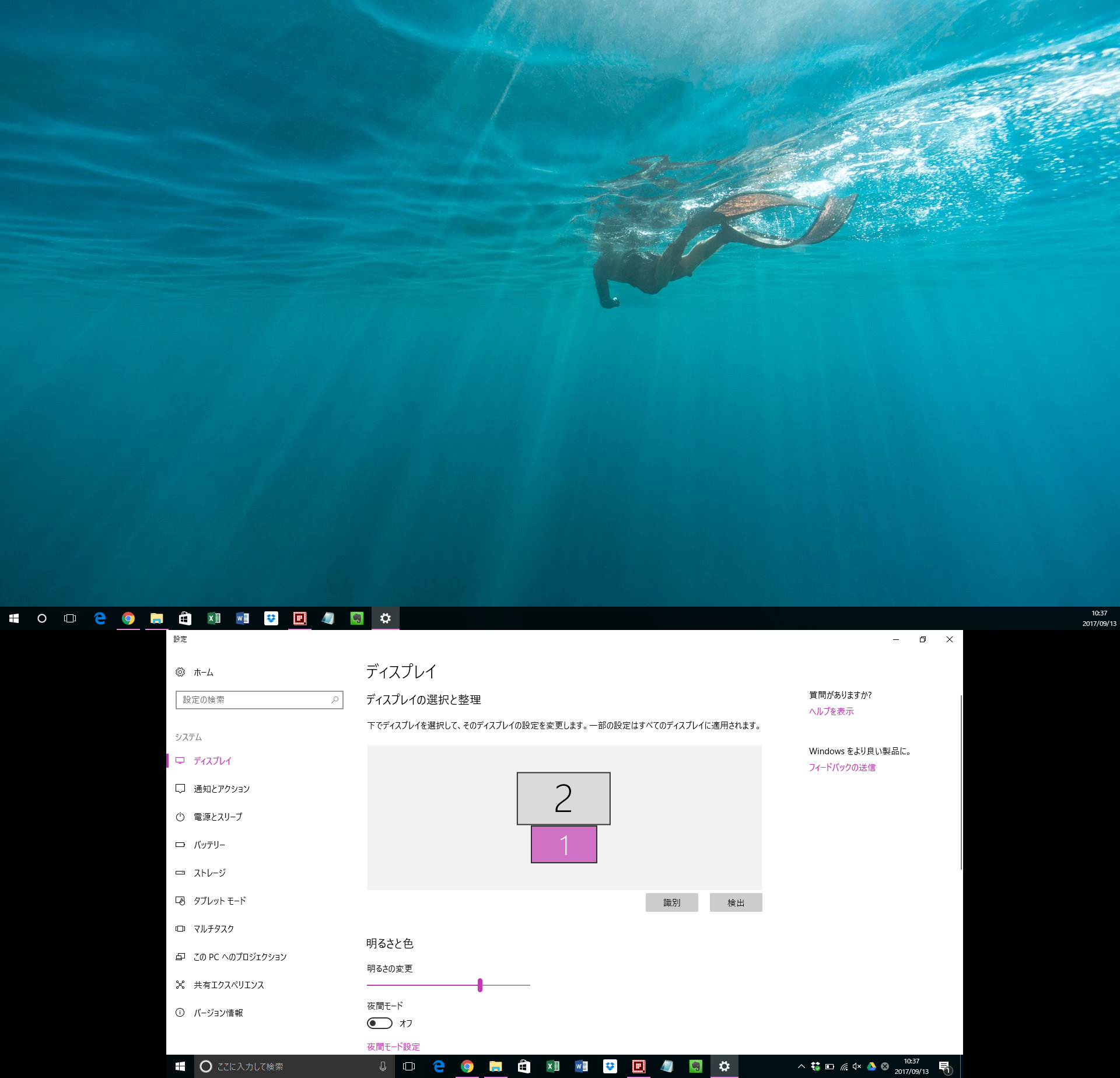
Task: Toggle 夜間モード switch on
Action: coord(379,1023)
